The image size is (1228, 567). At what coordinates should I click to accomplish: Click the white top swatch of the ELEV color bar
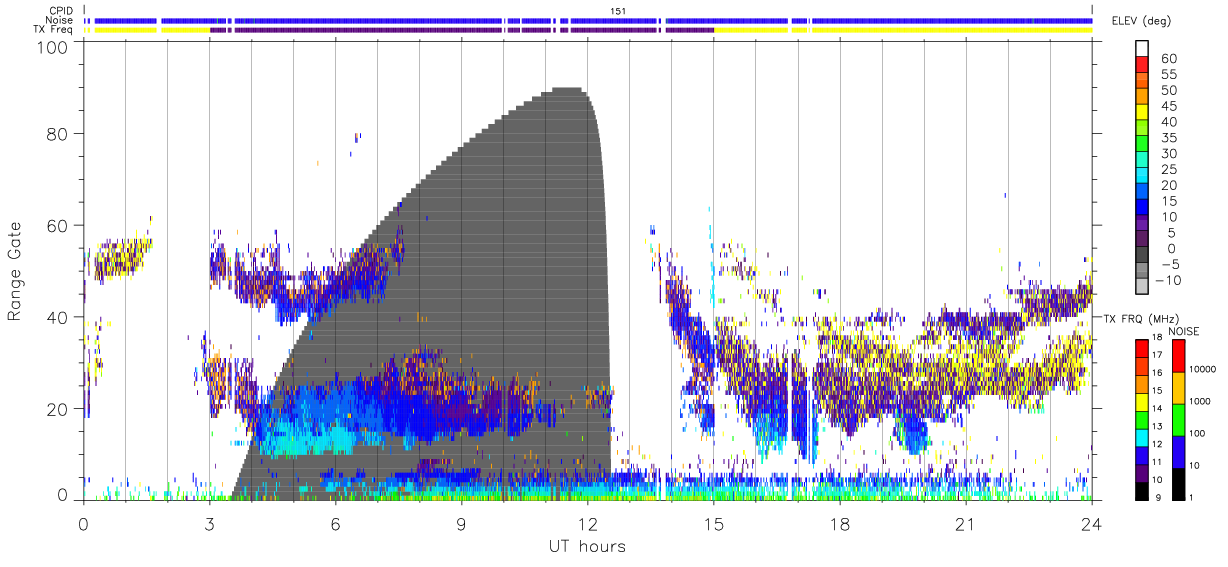click(1141, 48)
